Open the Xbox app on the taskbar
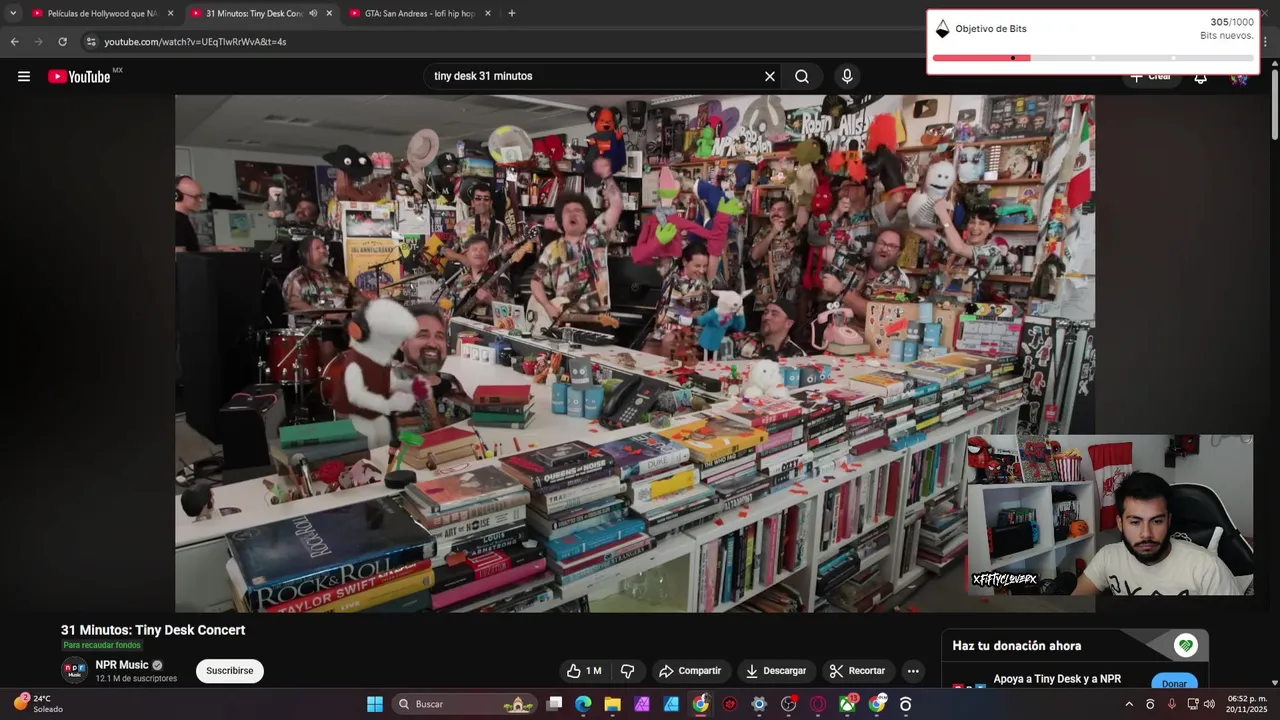Image resolution: width=1280 pixels, height=720 pixels. coord(847,704)
